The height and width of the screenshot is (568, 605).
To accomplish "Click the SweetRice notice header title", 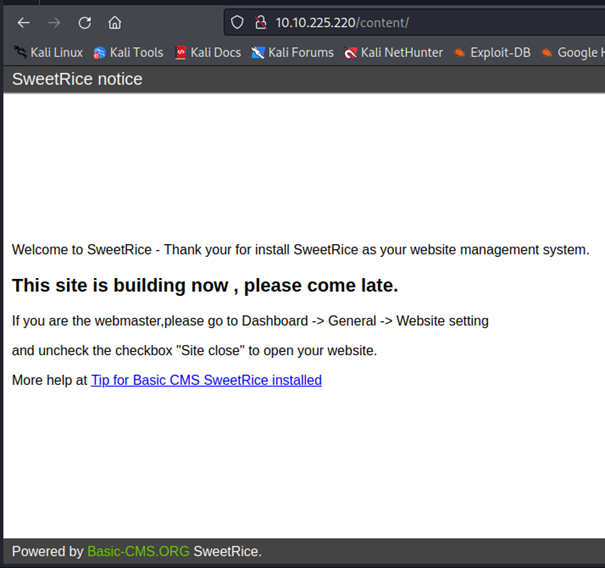I will 77,79.
